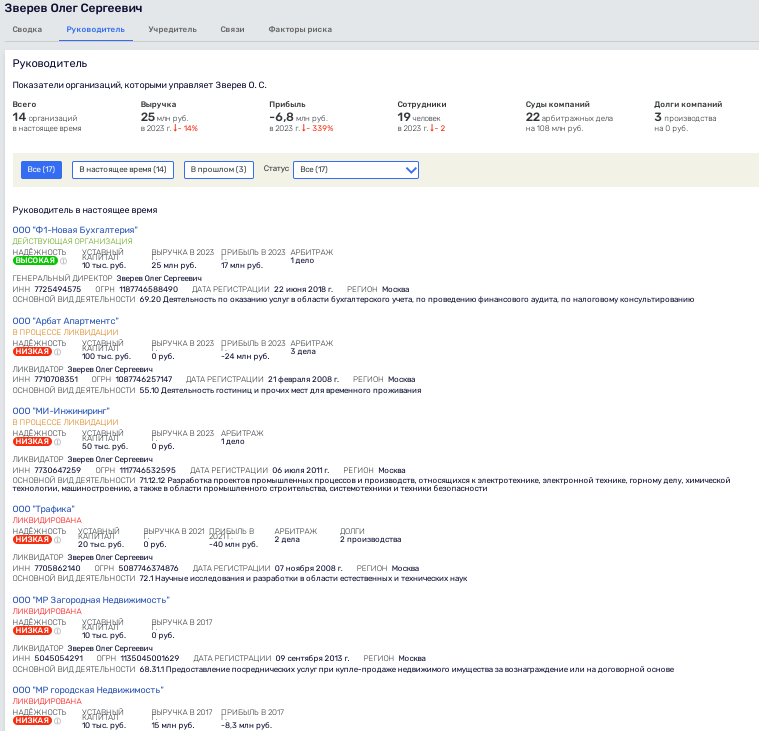Click ЛИКВИДИРОВАНА status under Трафика
The width and height of the screenshot is (759, 731).
point(47,520)
